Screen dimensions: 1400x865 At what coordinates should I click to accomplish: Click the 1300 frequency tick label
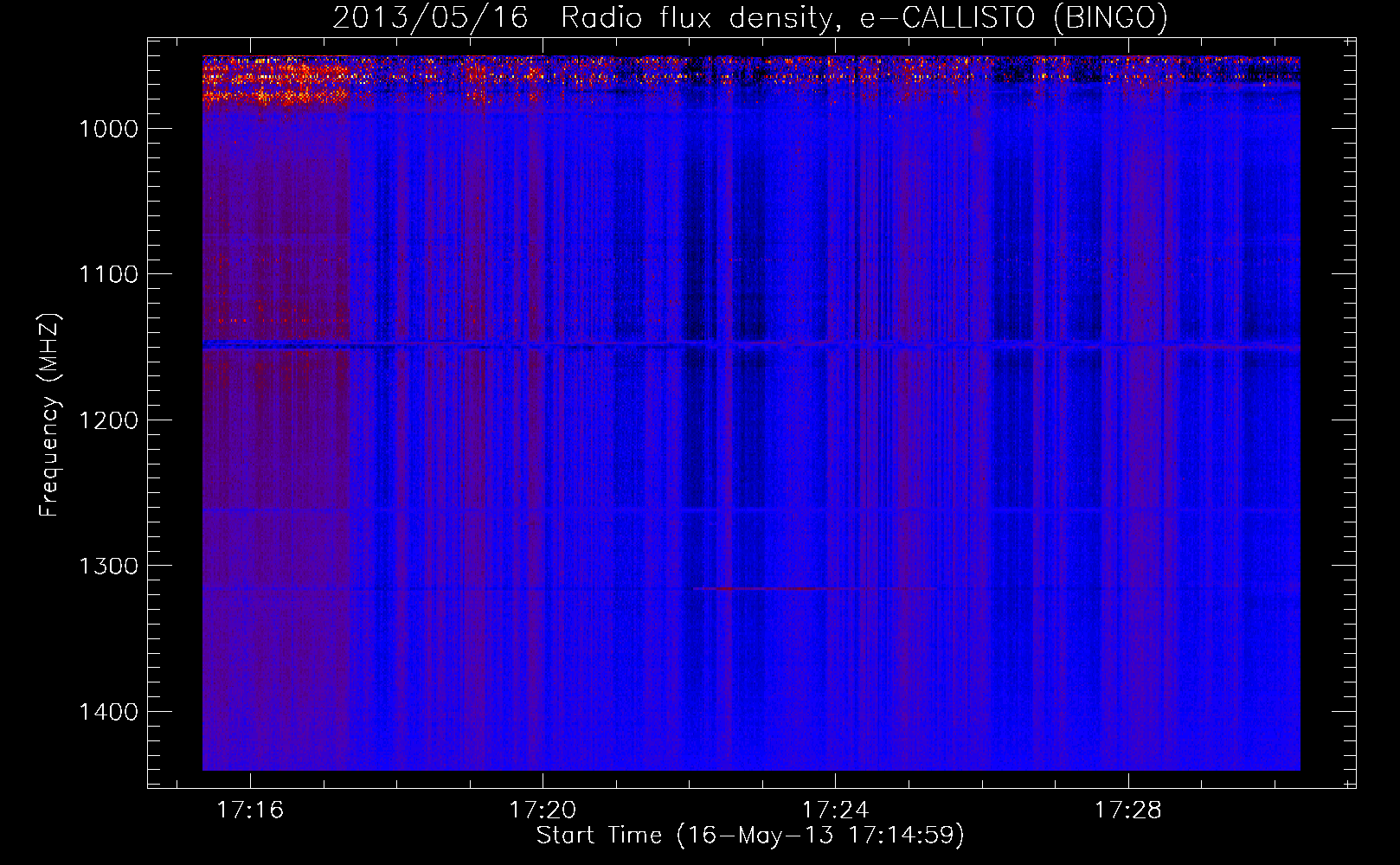click(109, 566)
